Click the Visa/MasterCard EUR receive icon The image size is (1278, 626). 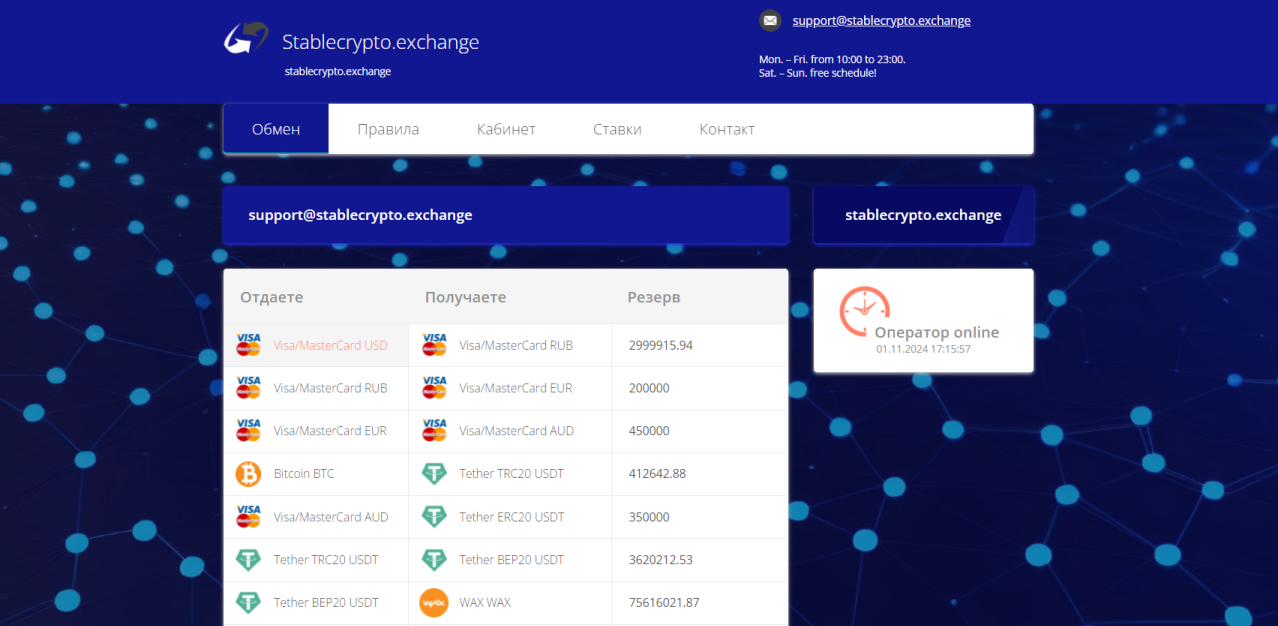[x=433, y=387]
